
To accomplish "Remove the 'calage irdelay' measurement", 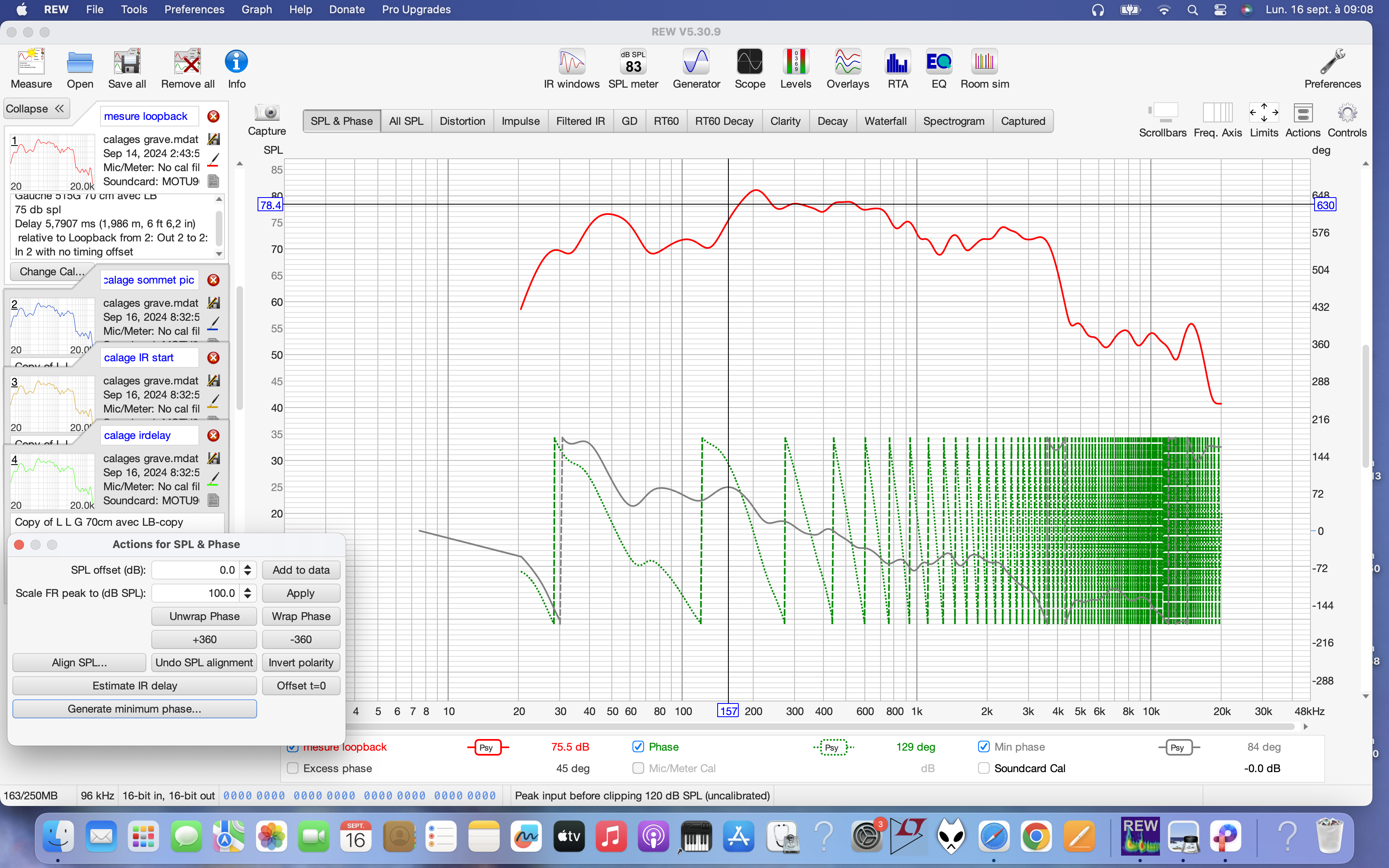I will pyautogui.click(x=213, y=435).
